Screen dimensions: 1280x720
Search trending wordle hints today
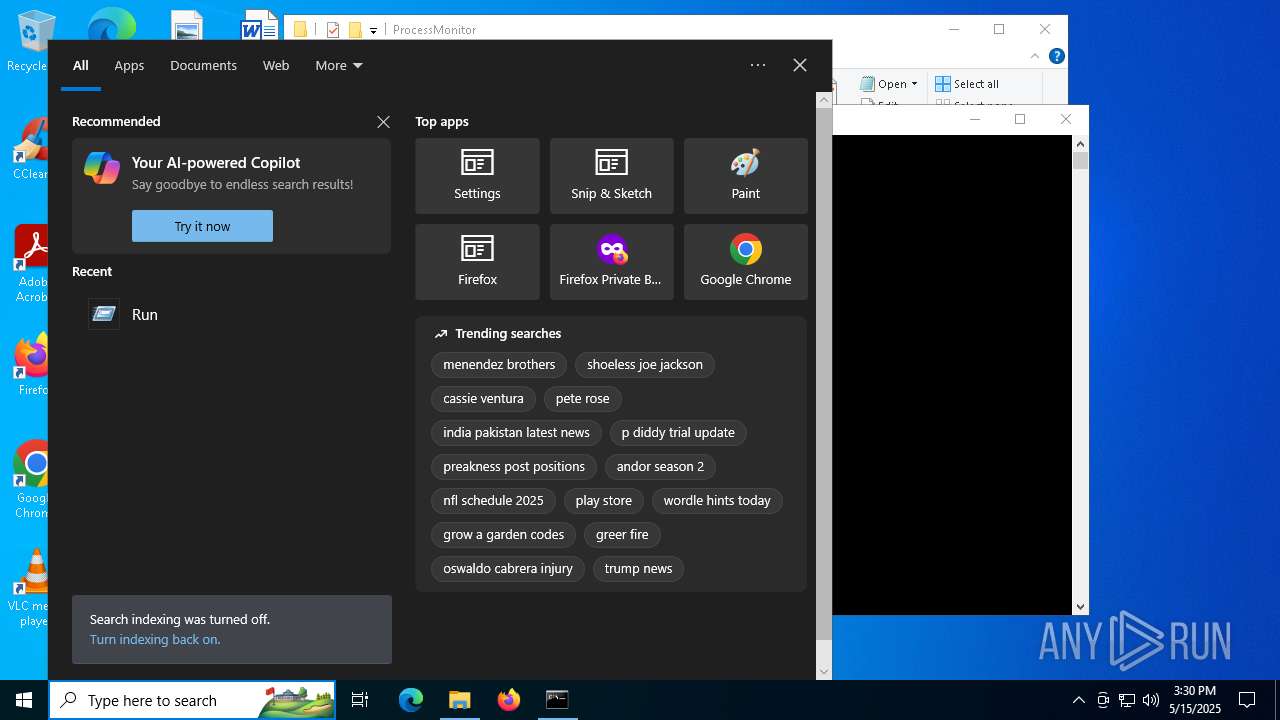717,500
